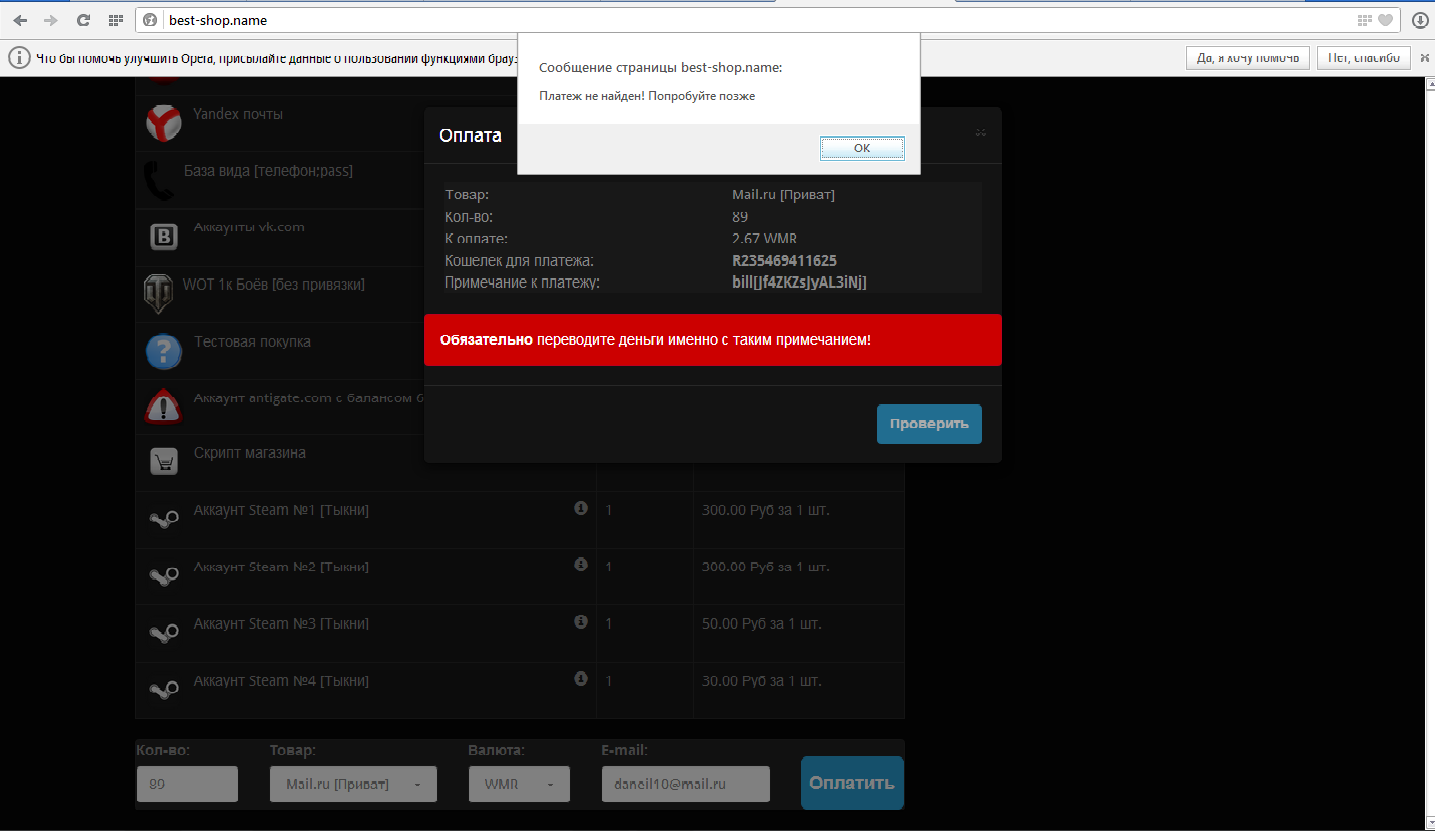Click info icon on Аккаунт Steam №4 row
The width and height of the screenshot is (1435, 831).
coord(581,678)
